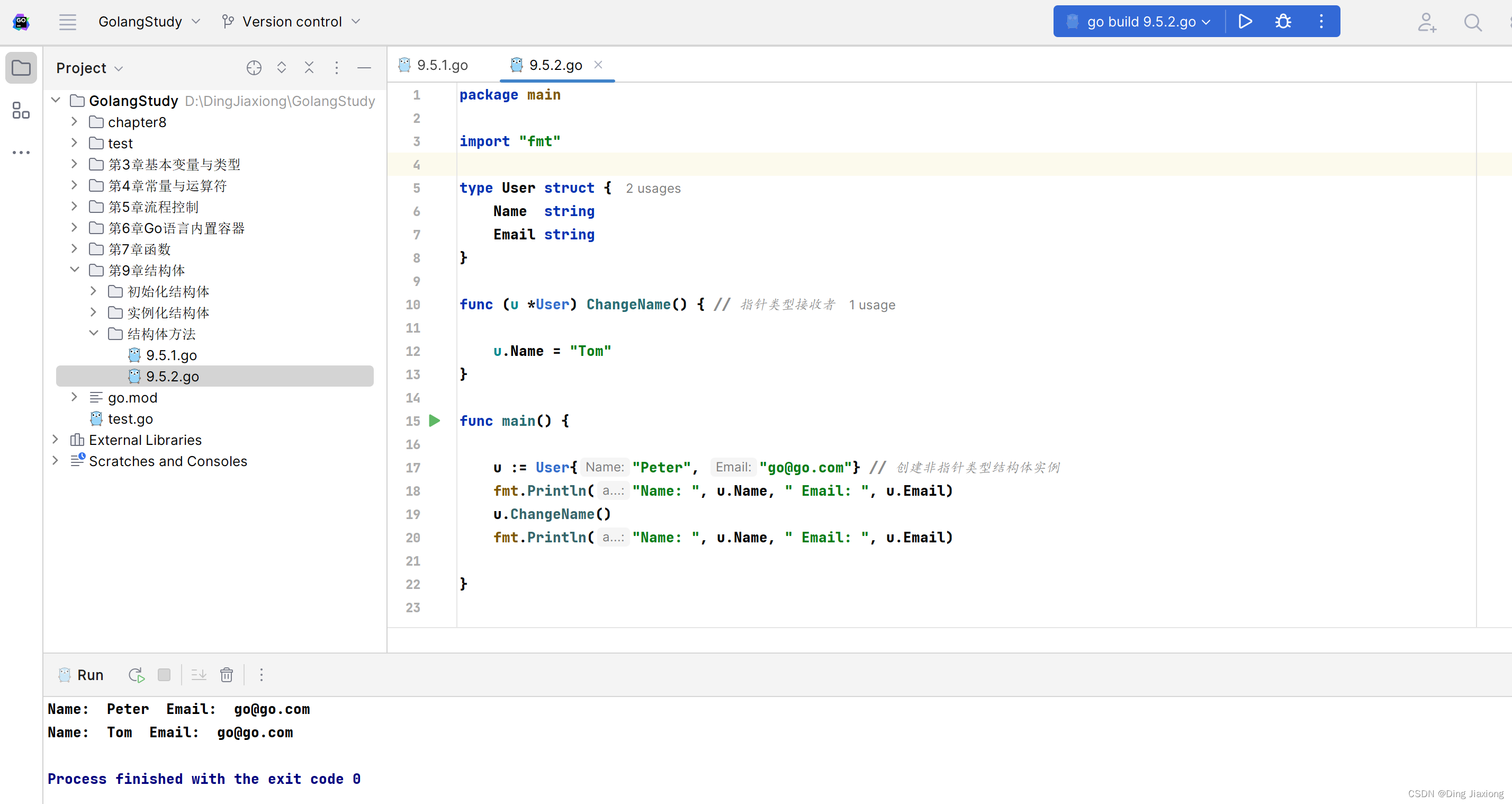Select the Scratches and Consoles item
This screenshot has height=804, width=1512.
click(x=168, y=461)
